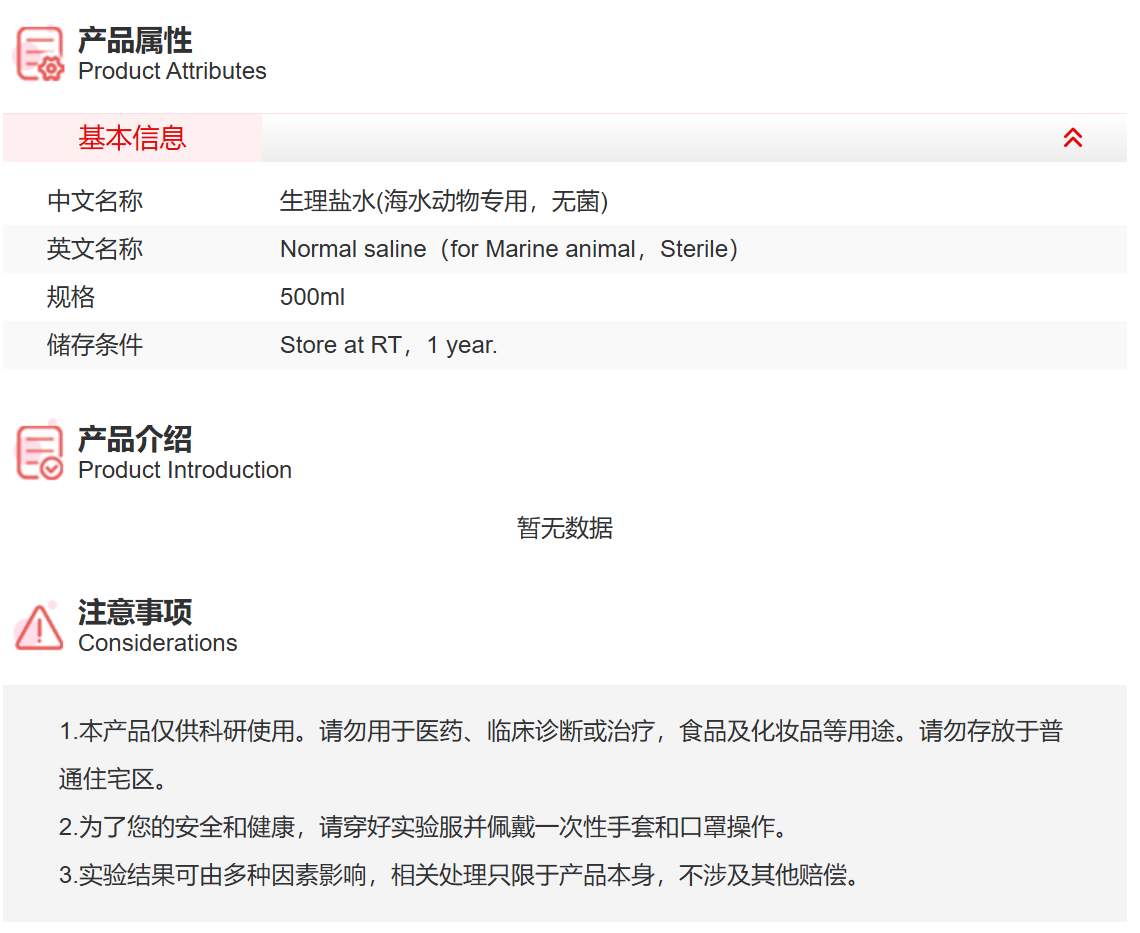Click the first note about research use only
Viewport: 1140px width, 933px height.
[560, 732]
